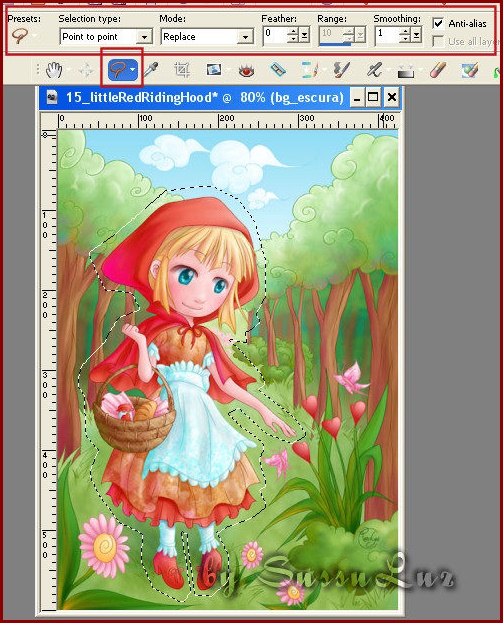Open the Freehand Selection tool flyout arrow

point(133,70)
